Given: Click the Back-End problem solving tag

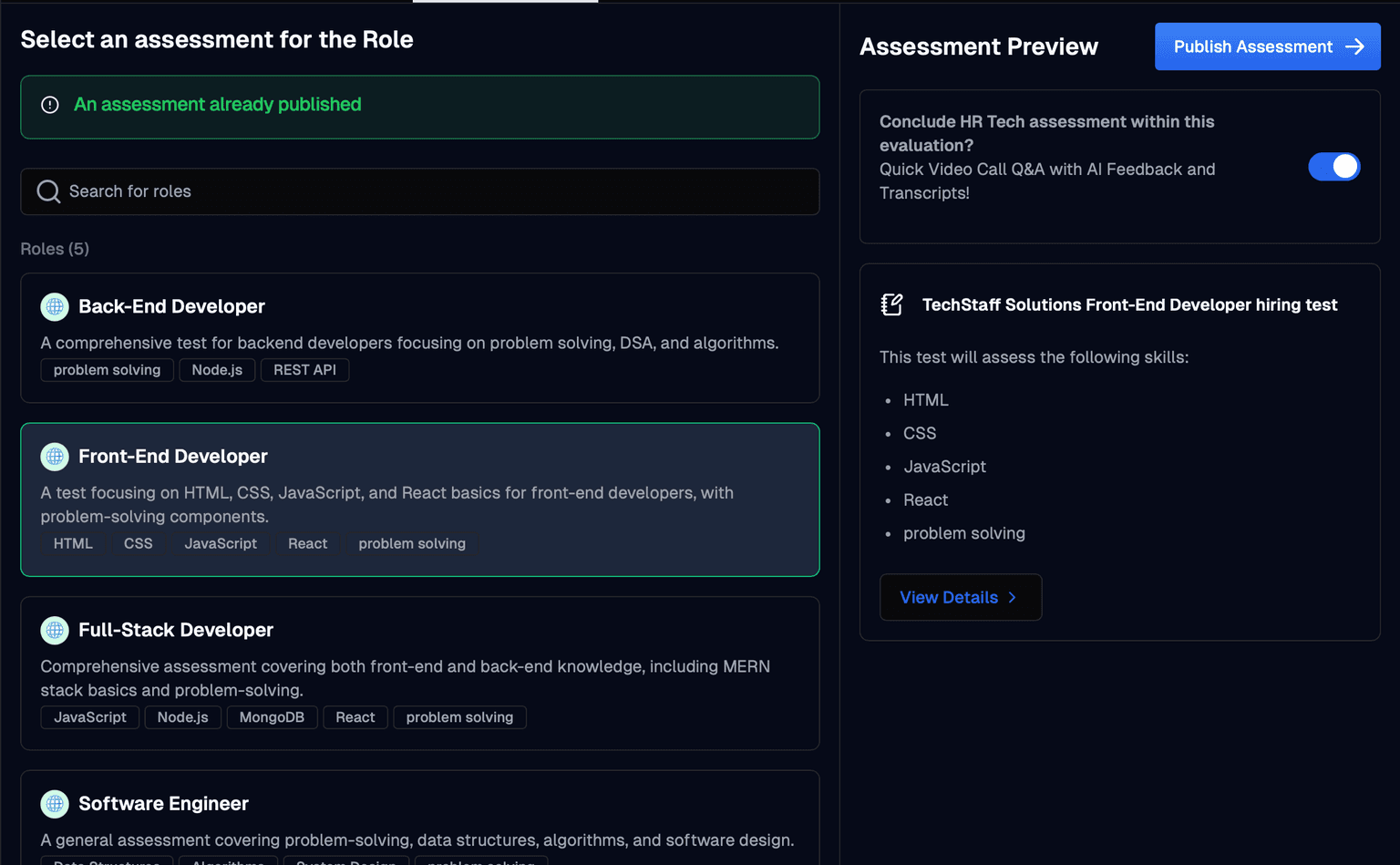Looking at the screenshot, I should pyautogui.click(x=107, y=370).
